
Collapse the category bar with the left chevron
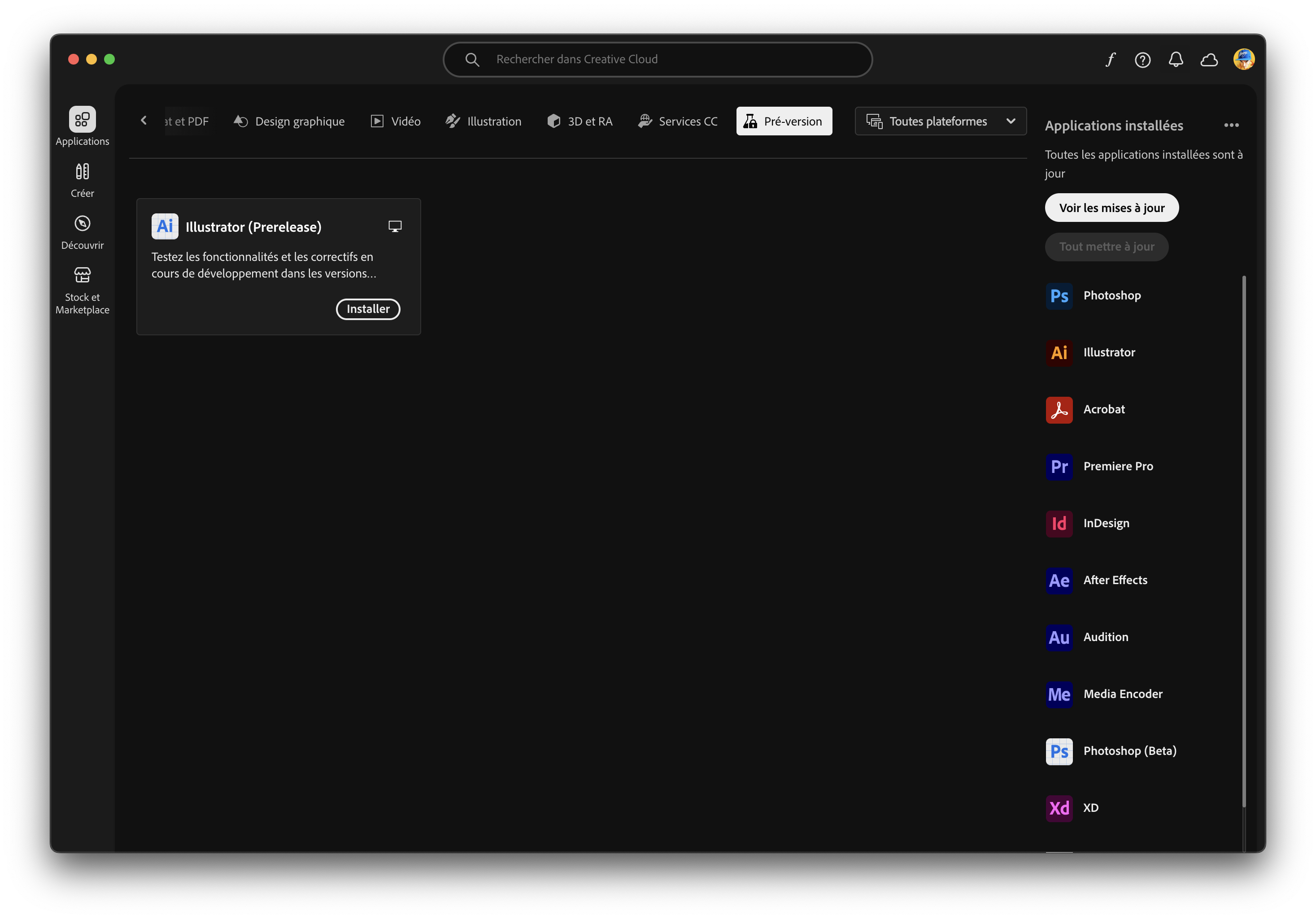click(x=143, y=120)
